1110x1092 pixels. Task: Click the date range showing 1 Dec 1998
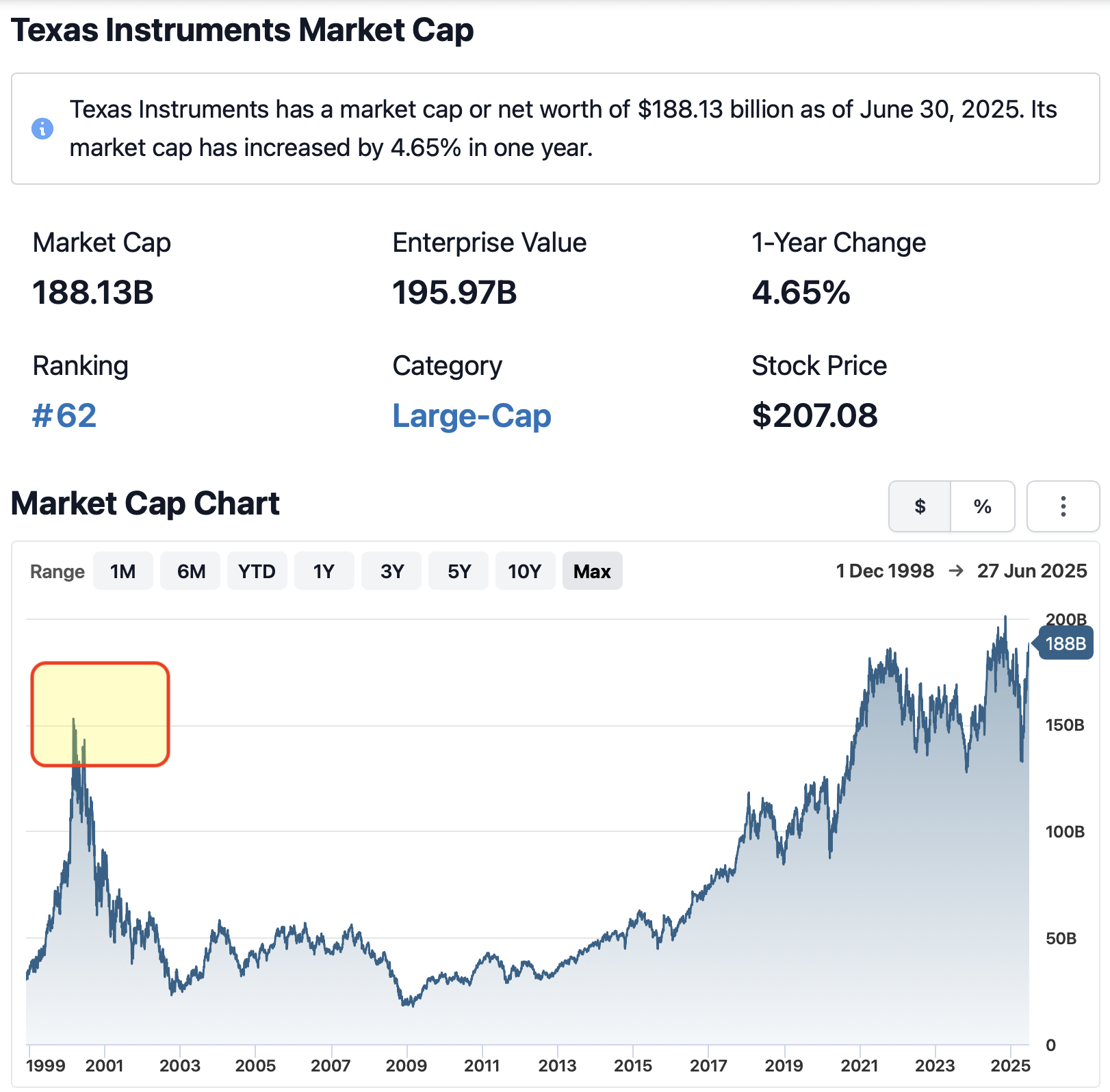point(886,570)
